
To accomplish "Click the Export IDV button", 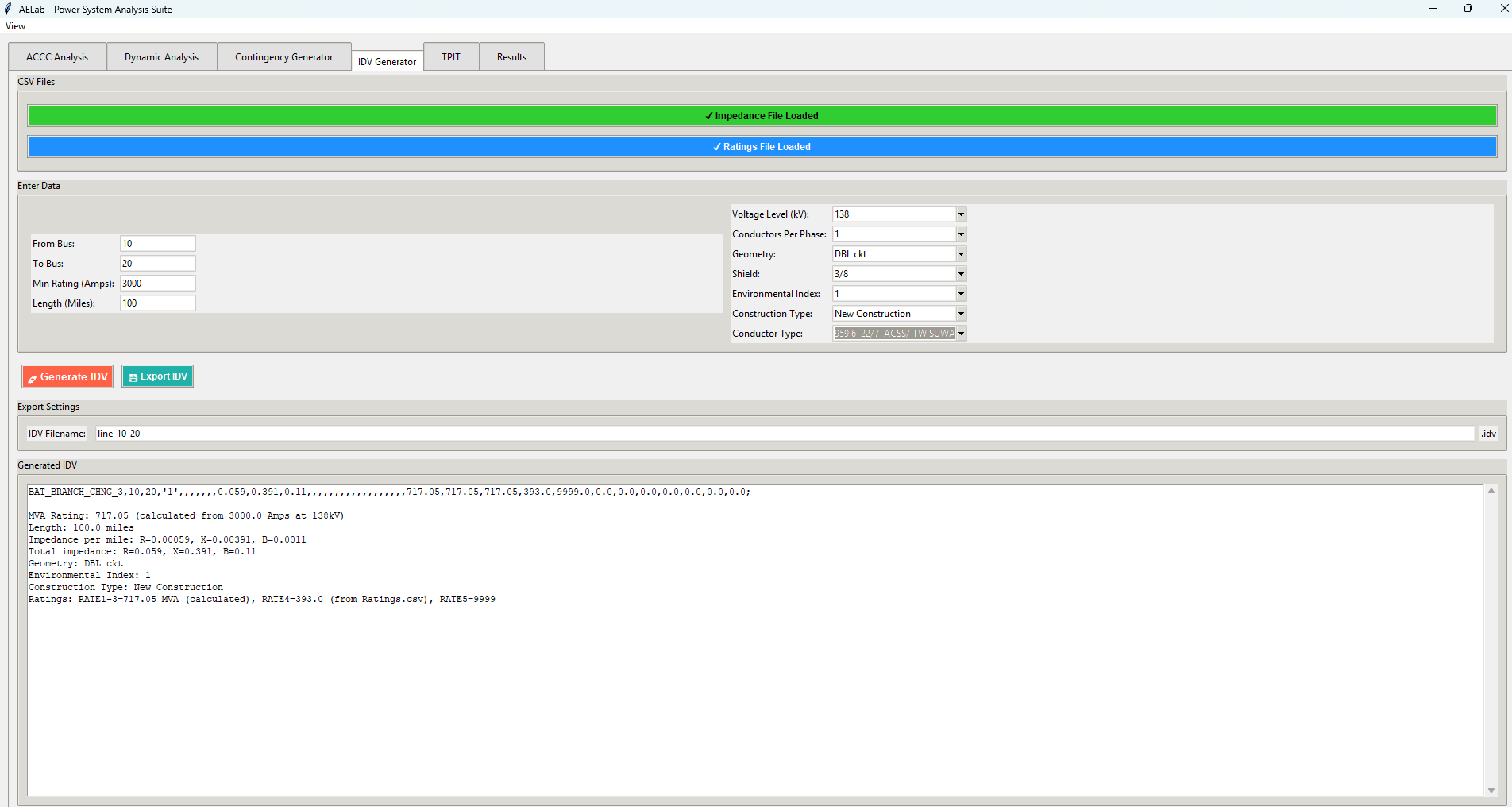I will [x=157, y=376].
